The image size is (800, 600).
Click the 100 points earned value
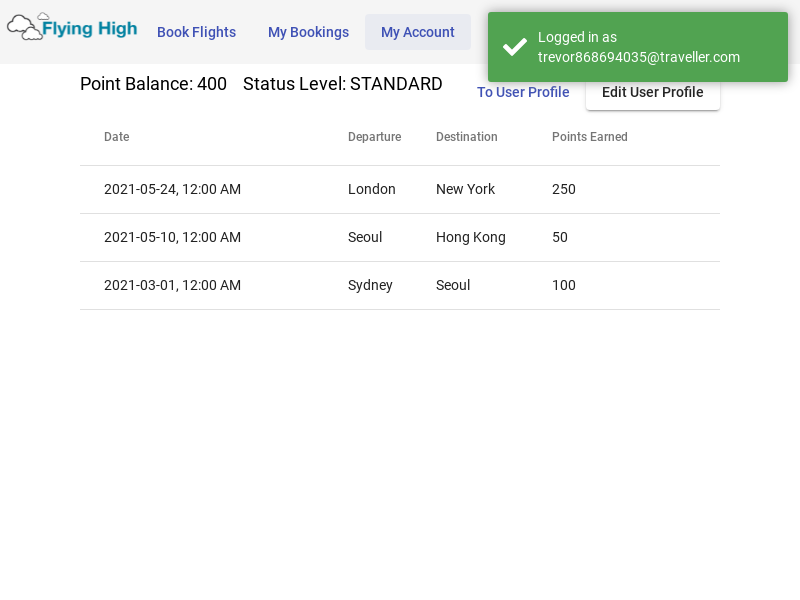564,285
